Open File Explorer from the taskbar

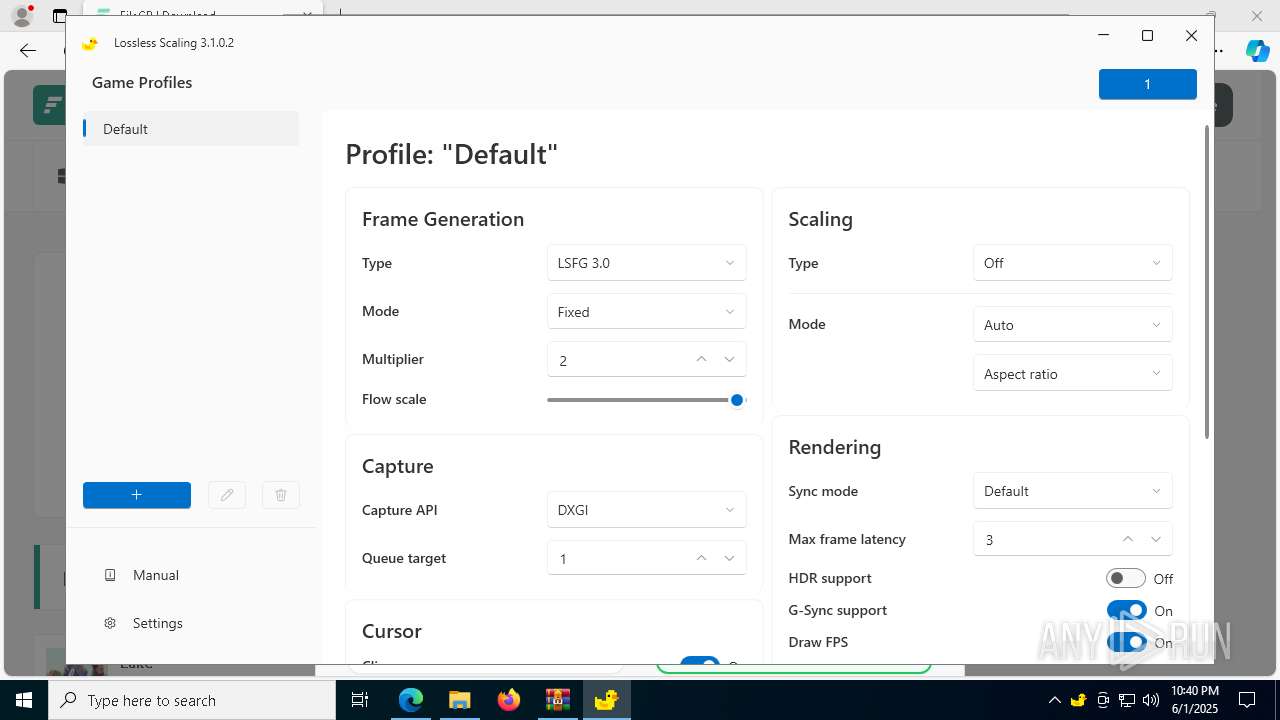(459, 700)
